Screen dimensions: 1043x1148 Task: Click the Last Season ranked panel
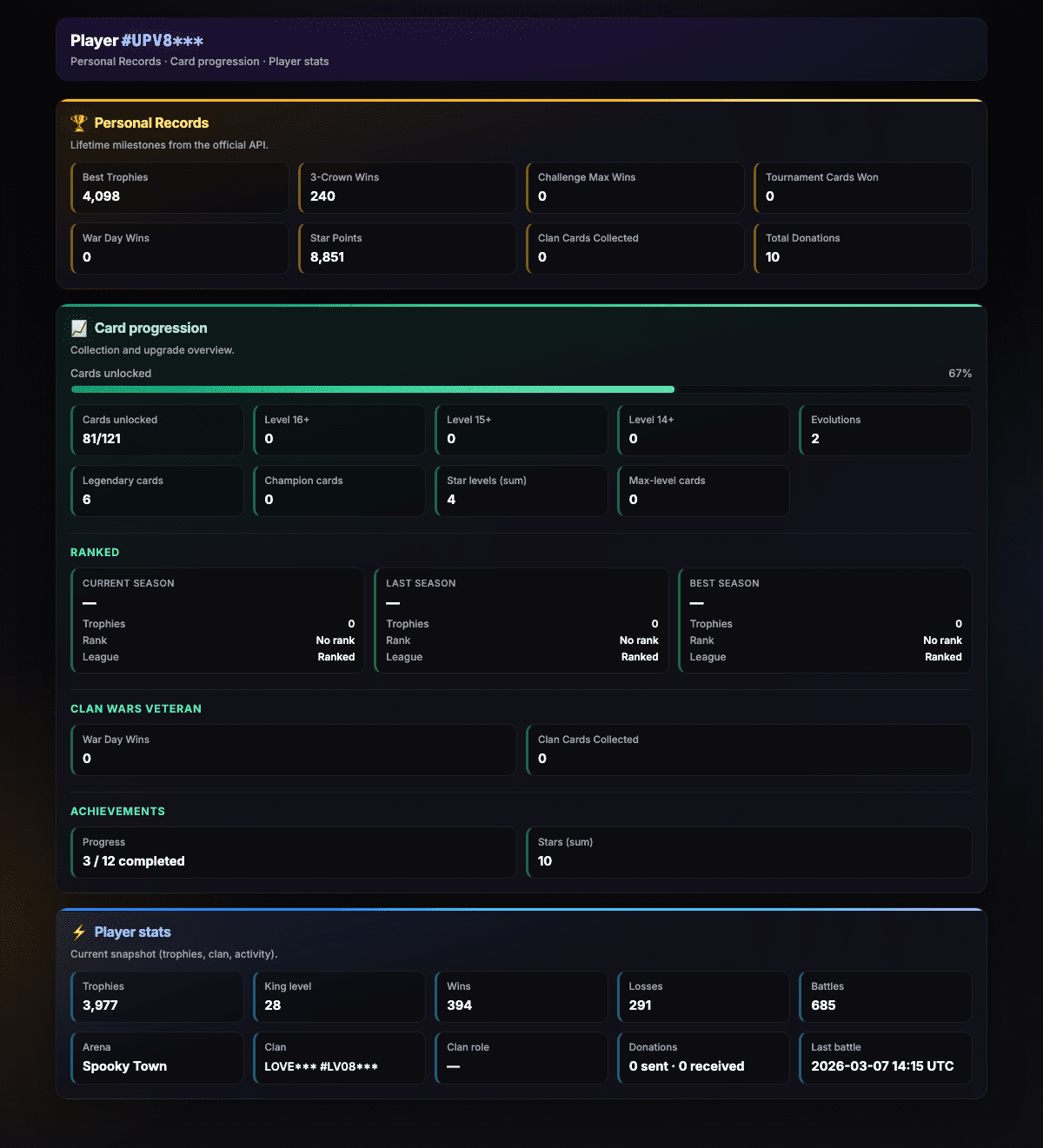pos(521,620)
